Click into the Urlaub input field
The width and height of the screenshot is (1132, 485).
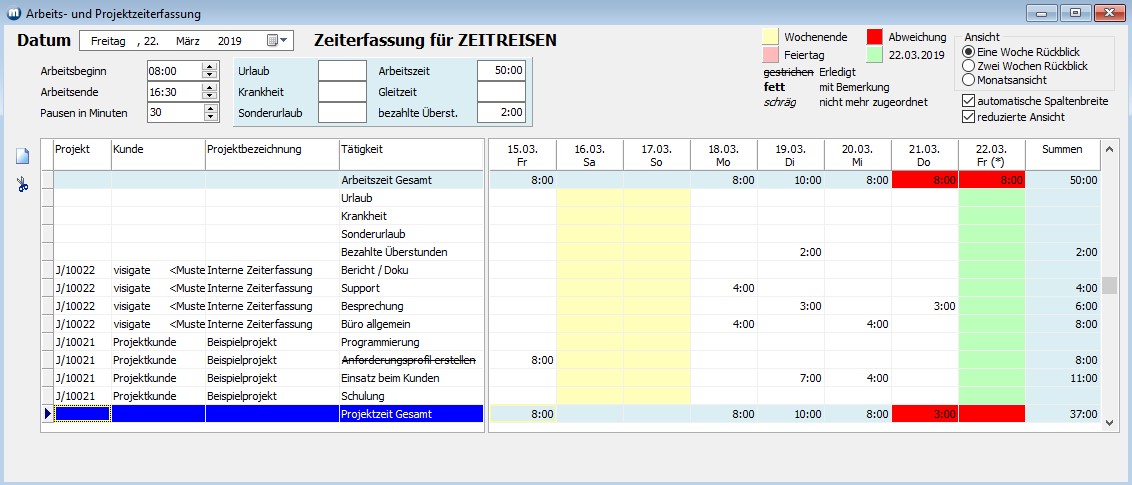tap(342, 71)
